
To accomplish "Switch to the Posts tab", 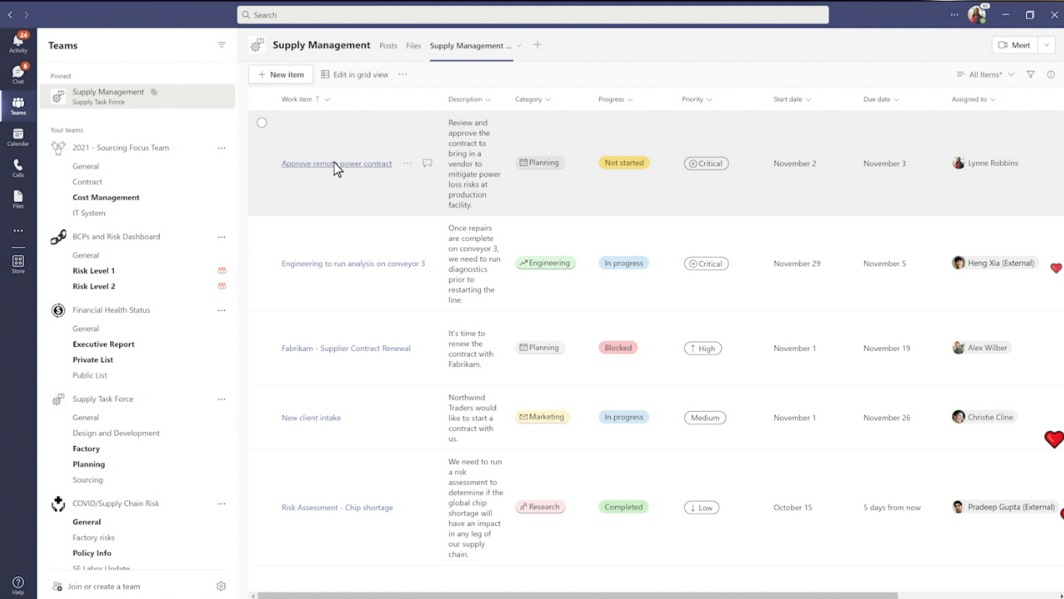I will [x=388, y=45].
